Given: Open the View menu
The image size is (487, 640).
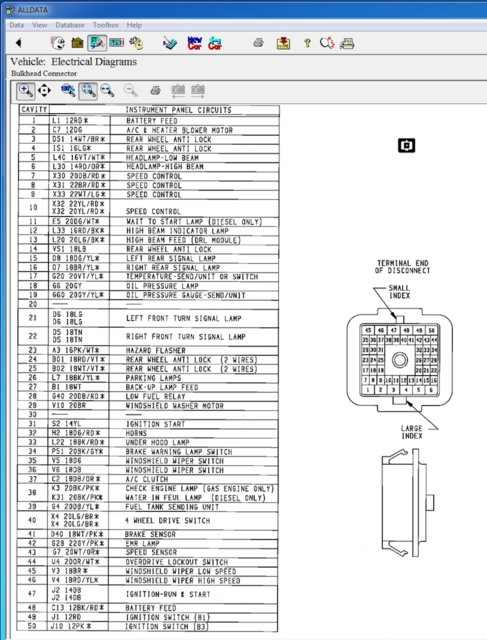Looking at the screenshot, I should tap(40, 25).
